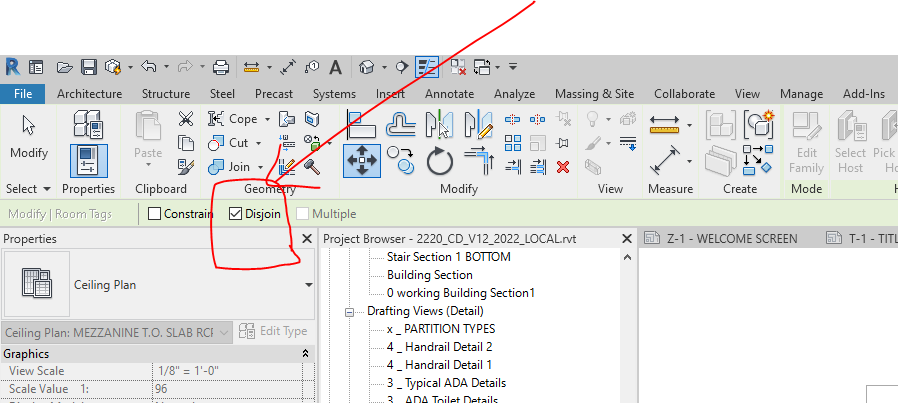Switch to the Massing & Site tab
The image size is (898, 403).
tap(594, 94)
